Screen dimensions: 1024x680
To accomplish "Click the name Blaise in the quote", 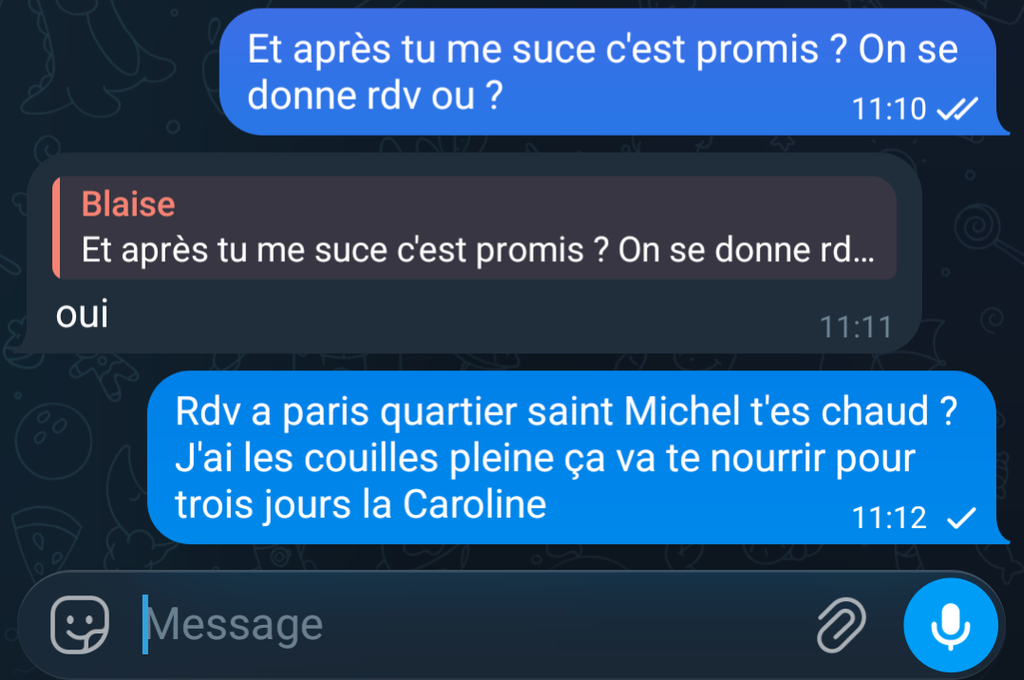I will pos(129,204).
